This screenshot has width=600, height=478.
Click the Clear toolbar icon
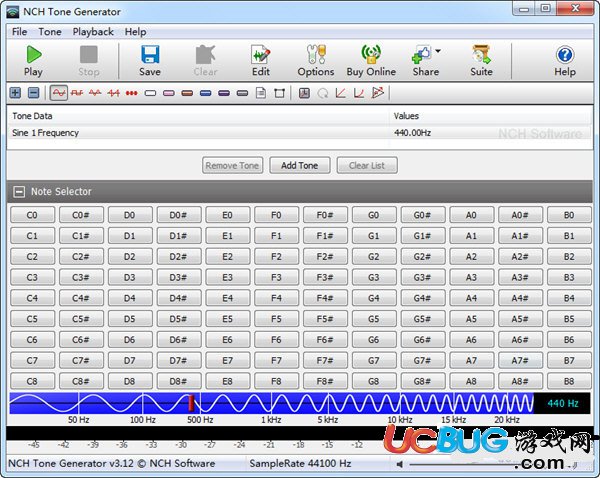click(x=205, y=54)
